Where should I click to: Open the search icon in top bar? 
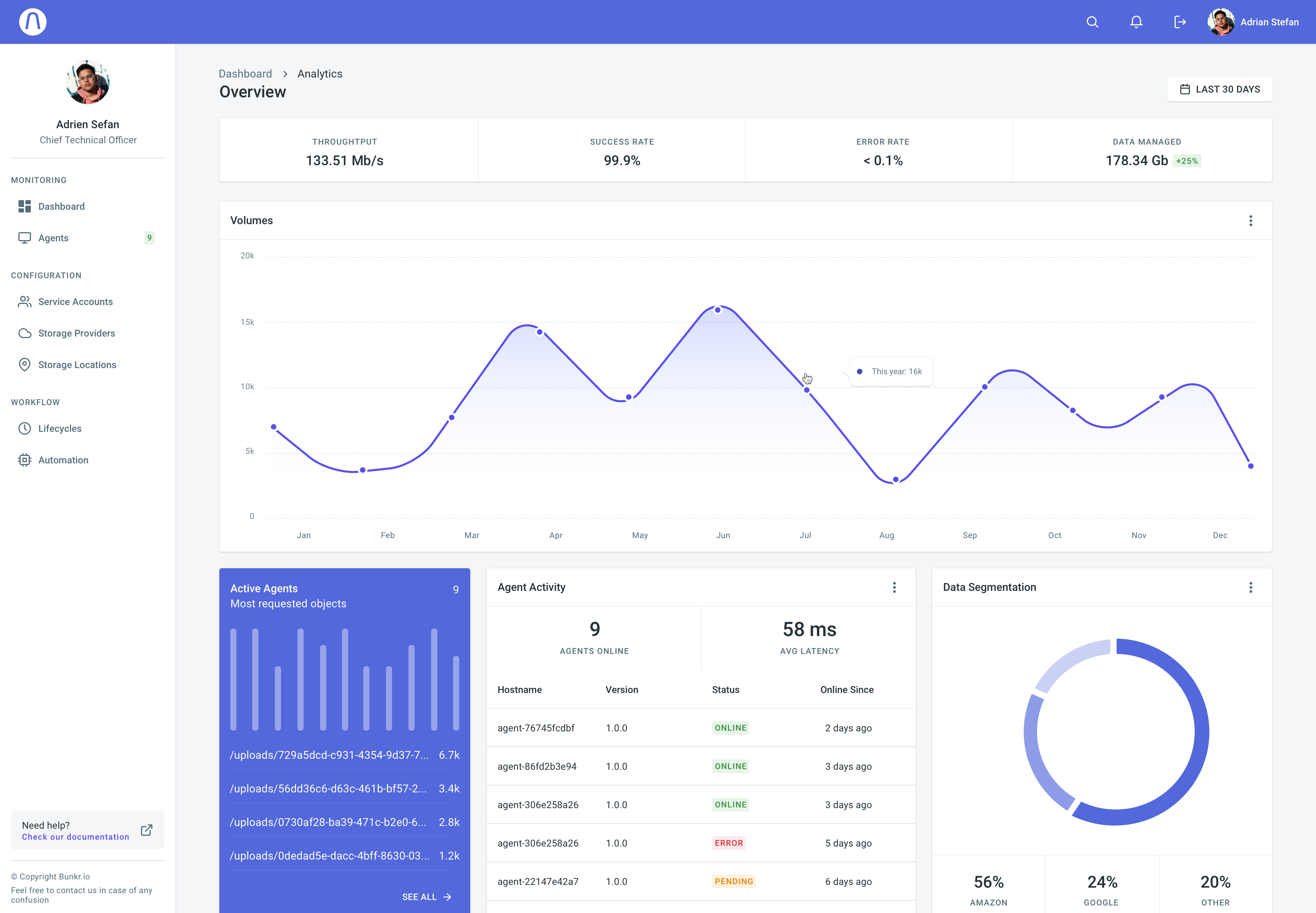[x=1092, y=22]
